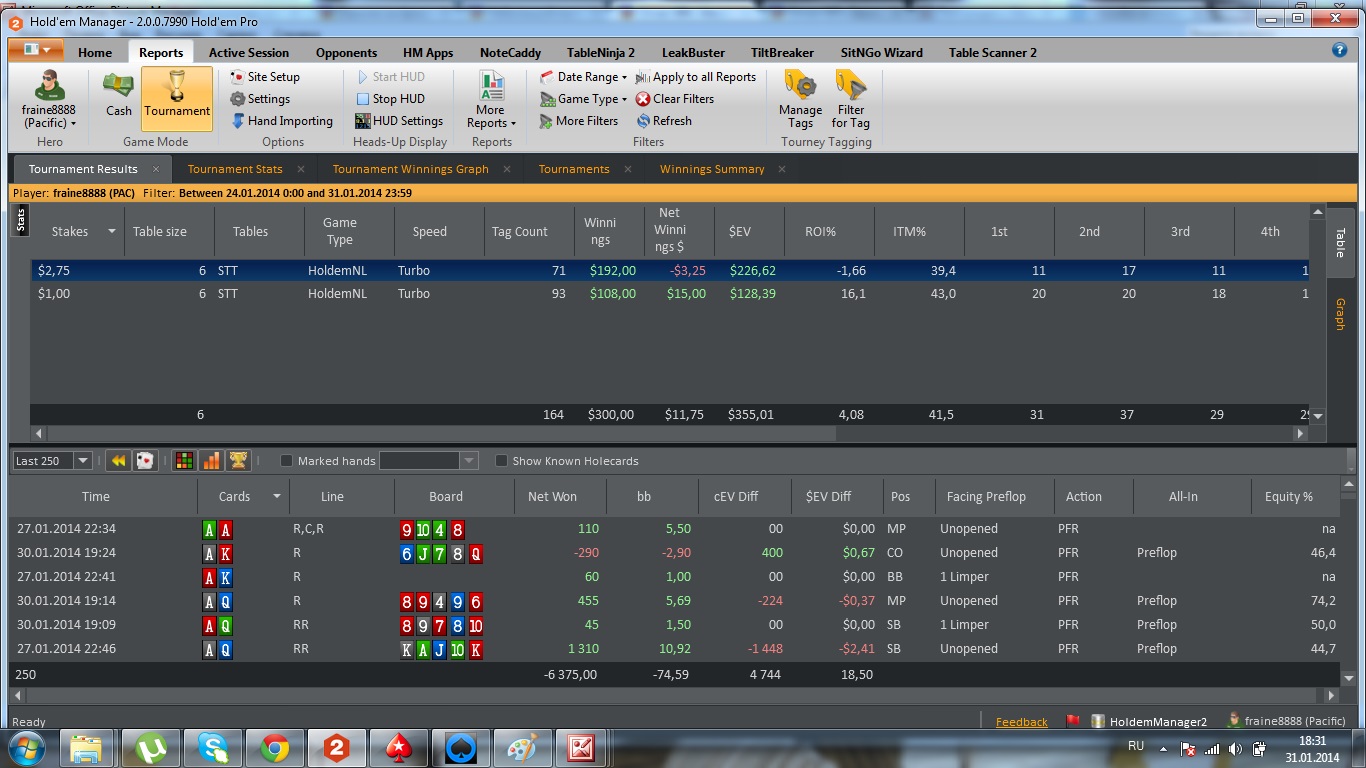Click the playing cards replayer icon

[x=144, y=461]
